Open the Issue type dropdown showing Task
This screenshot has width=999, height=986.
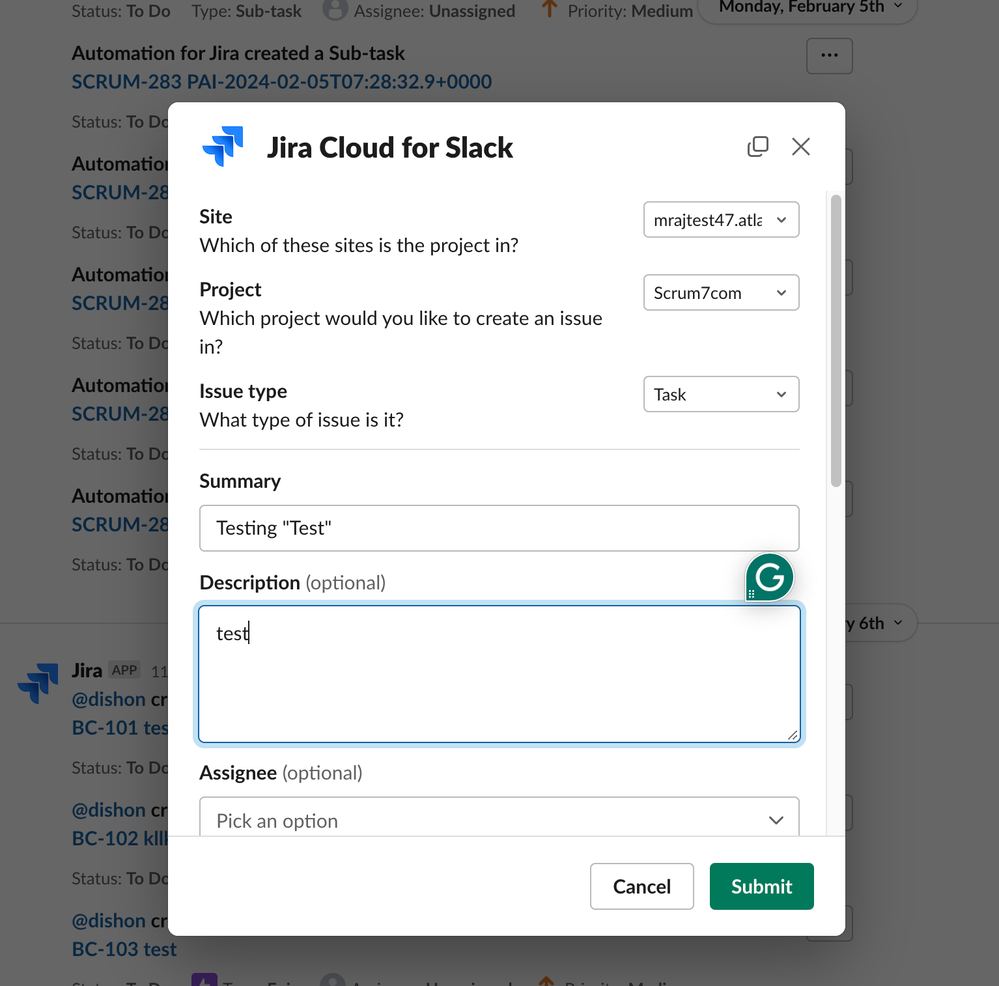[x=721, y=394]
